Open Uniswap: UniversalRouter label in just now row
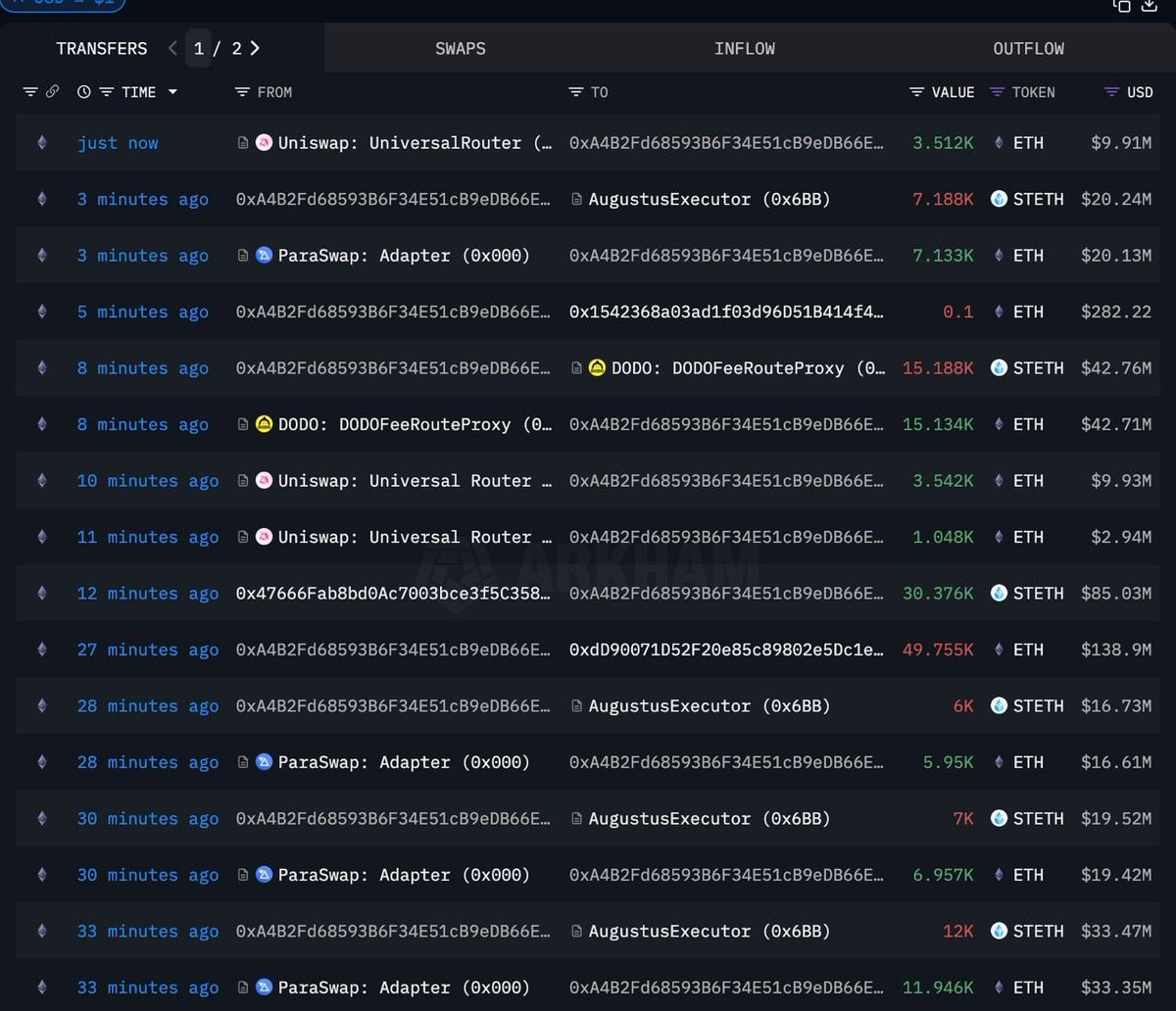1176x1011 pixels. point(415,143)
